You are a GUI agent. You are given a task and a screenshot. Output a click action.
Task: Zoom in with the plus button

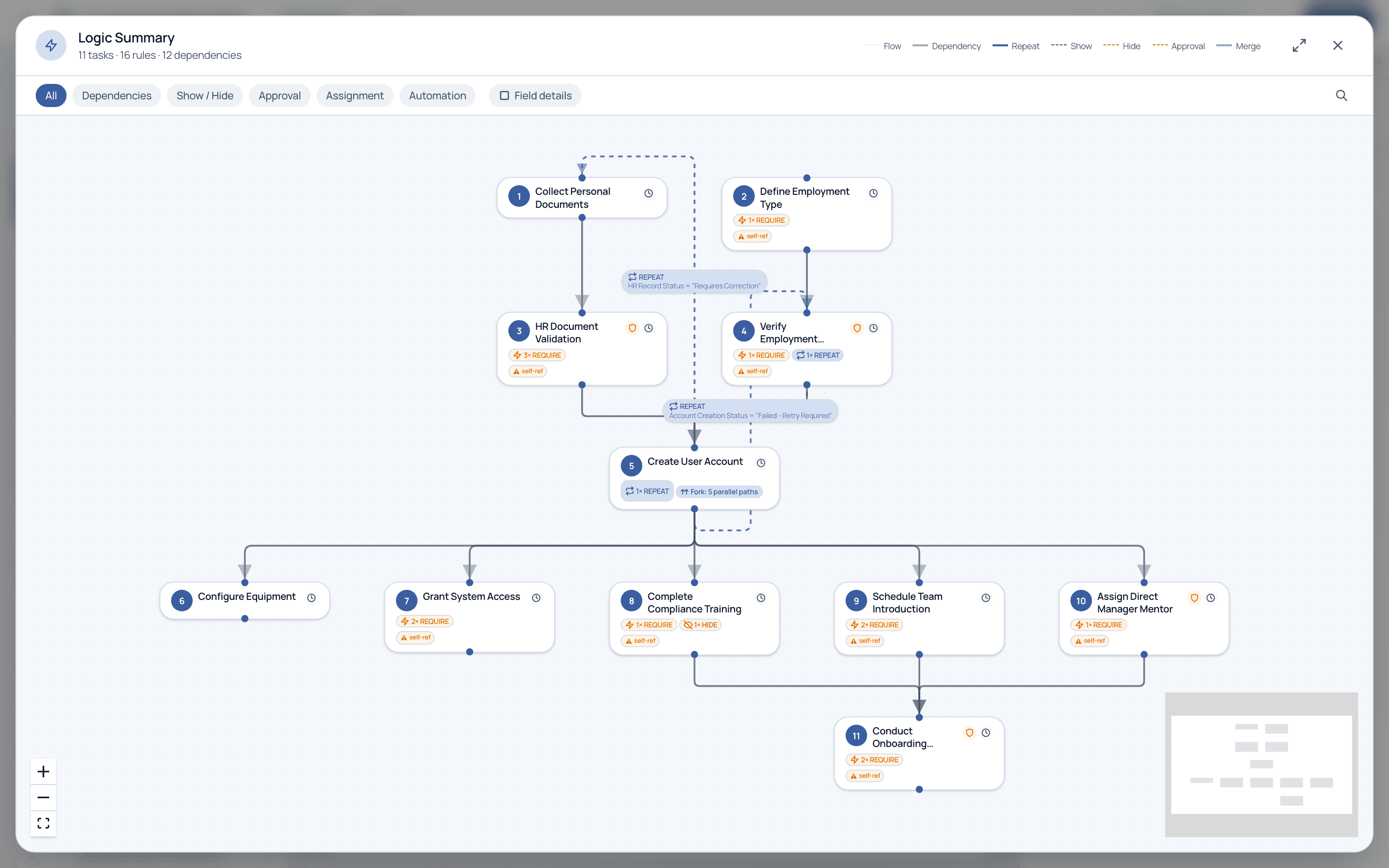[x=43, y=771]
